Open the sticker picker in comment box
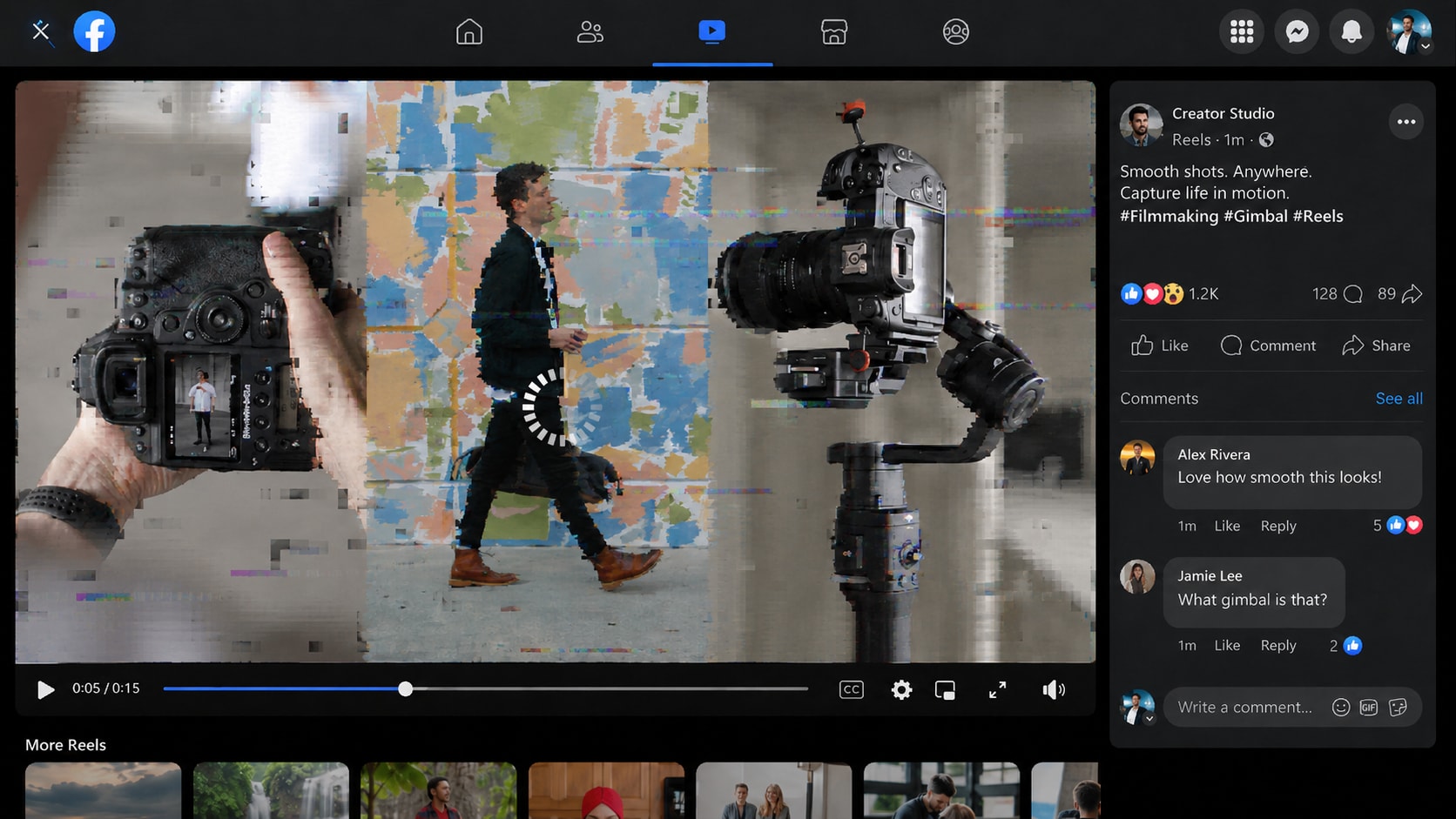 pyautogui.click(x=1398, y=707)
